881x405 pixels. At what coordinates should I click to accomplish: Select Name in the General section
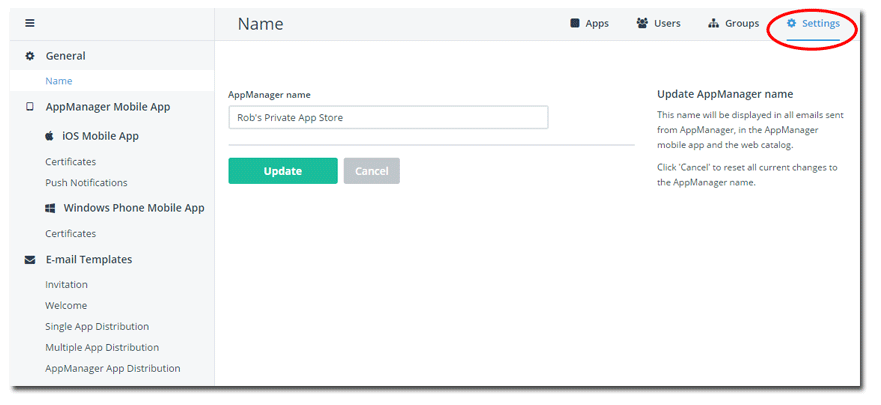click(59, 81)
